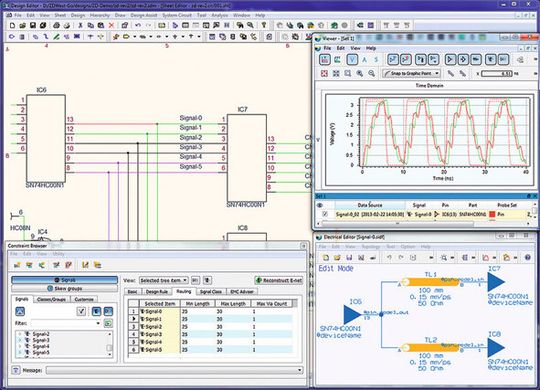Click the Skew groups button
This screenshot has height=390, width=540.
[x=64, y=288]
